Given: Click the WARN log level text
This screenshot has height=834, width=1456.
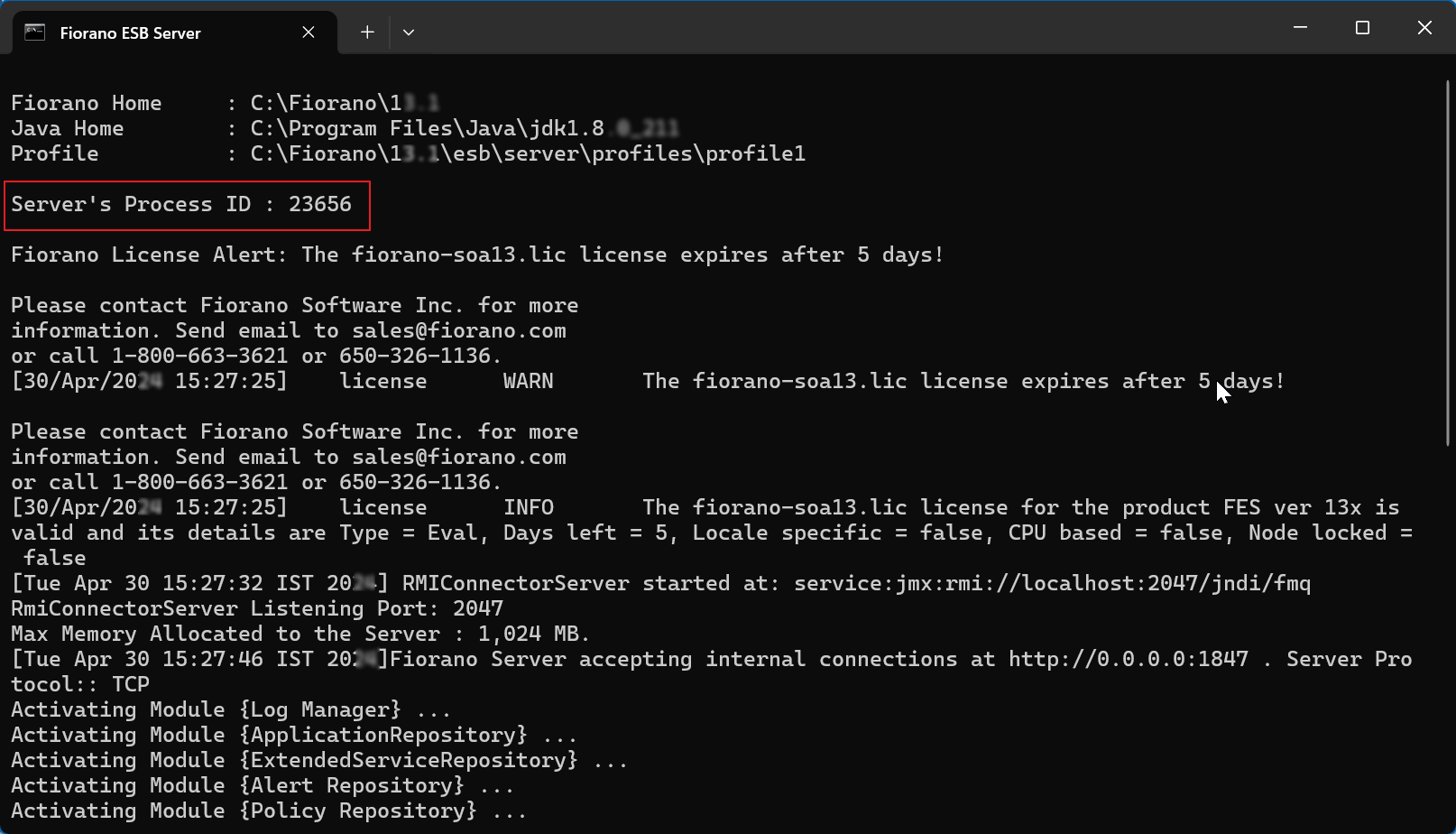Looking at the screenshot, I should tap(529, 381).
